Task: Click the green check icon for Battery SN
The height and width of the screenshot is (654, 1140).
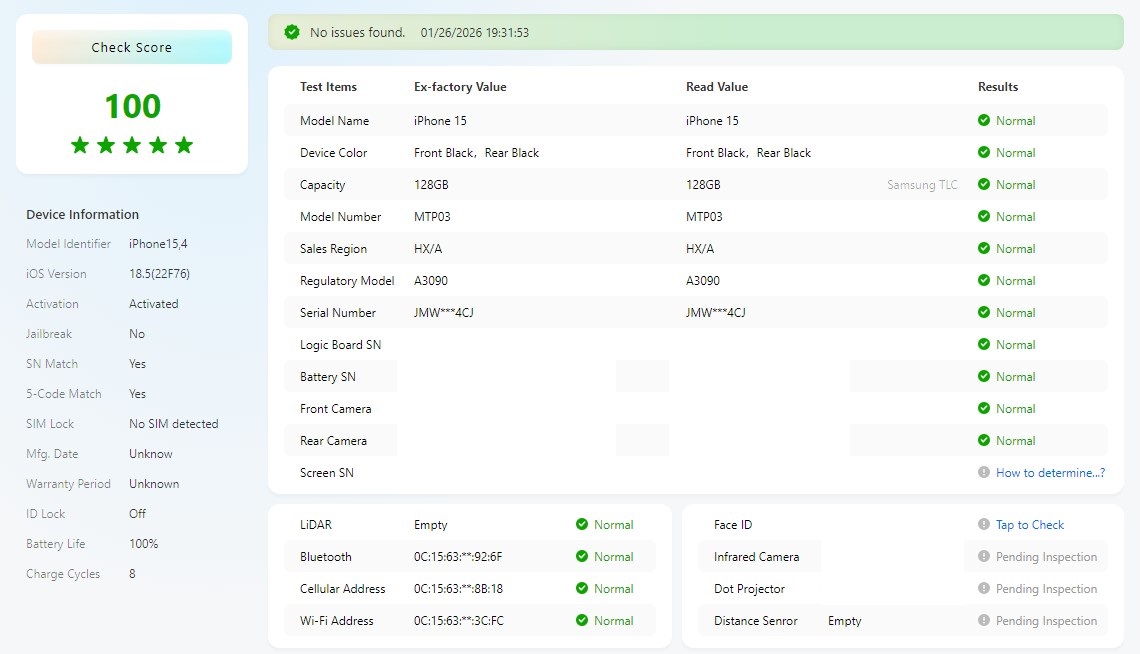Action: (x=984, y=377)
